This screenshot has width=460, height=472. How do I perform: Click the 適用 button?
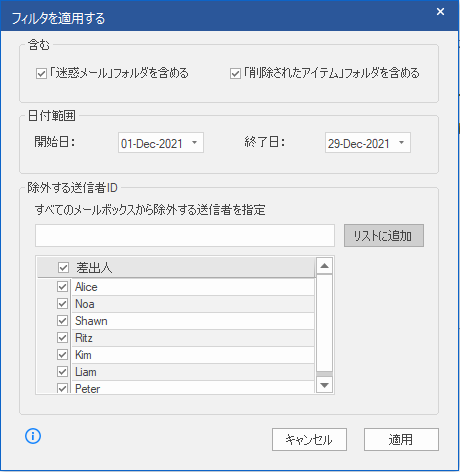point(401,440)
